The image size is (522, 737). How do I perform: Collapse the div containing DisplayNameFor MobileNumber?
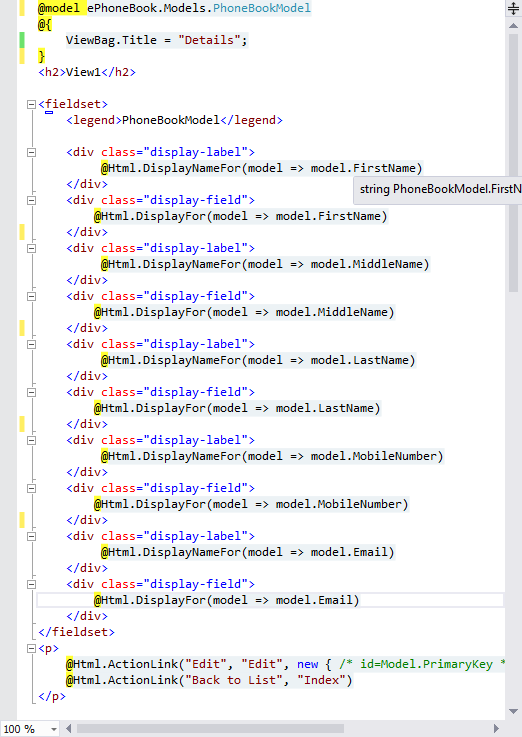tap(31, 440)
